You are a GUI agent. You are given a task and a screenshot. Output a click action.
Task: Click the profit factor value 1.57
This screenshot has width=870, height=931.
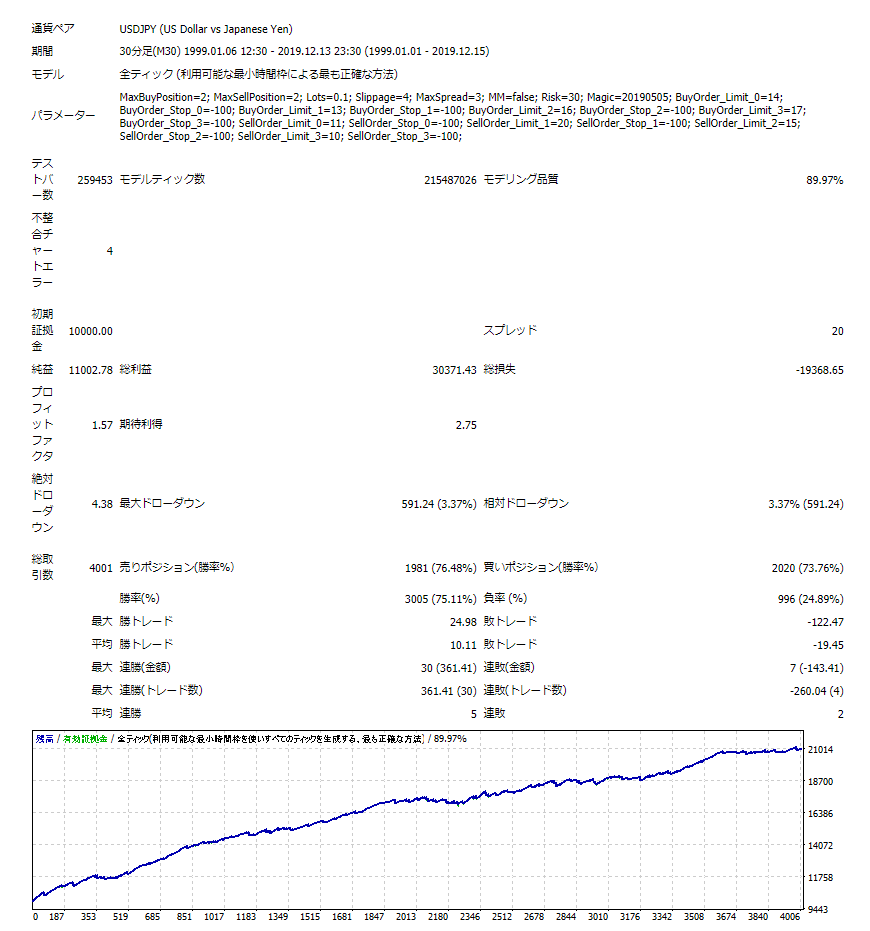[102, 425]
